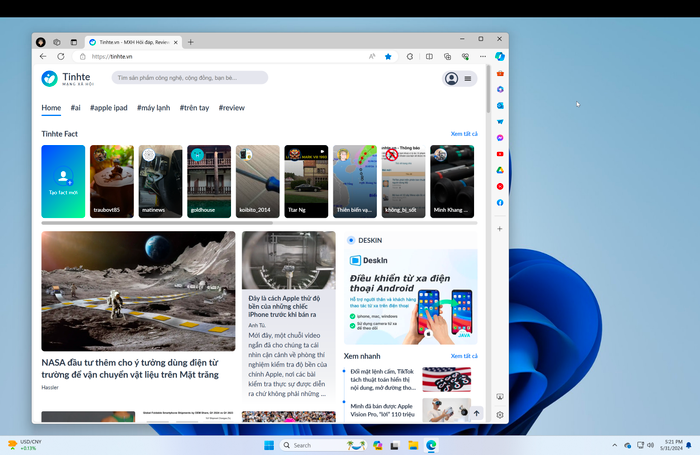Open the Tools briefcase icon in sidebar
700x455 pixels.
(500, 73)
